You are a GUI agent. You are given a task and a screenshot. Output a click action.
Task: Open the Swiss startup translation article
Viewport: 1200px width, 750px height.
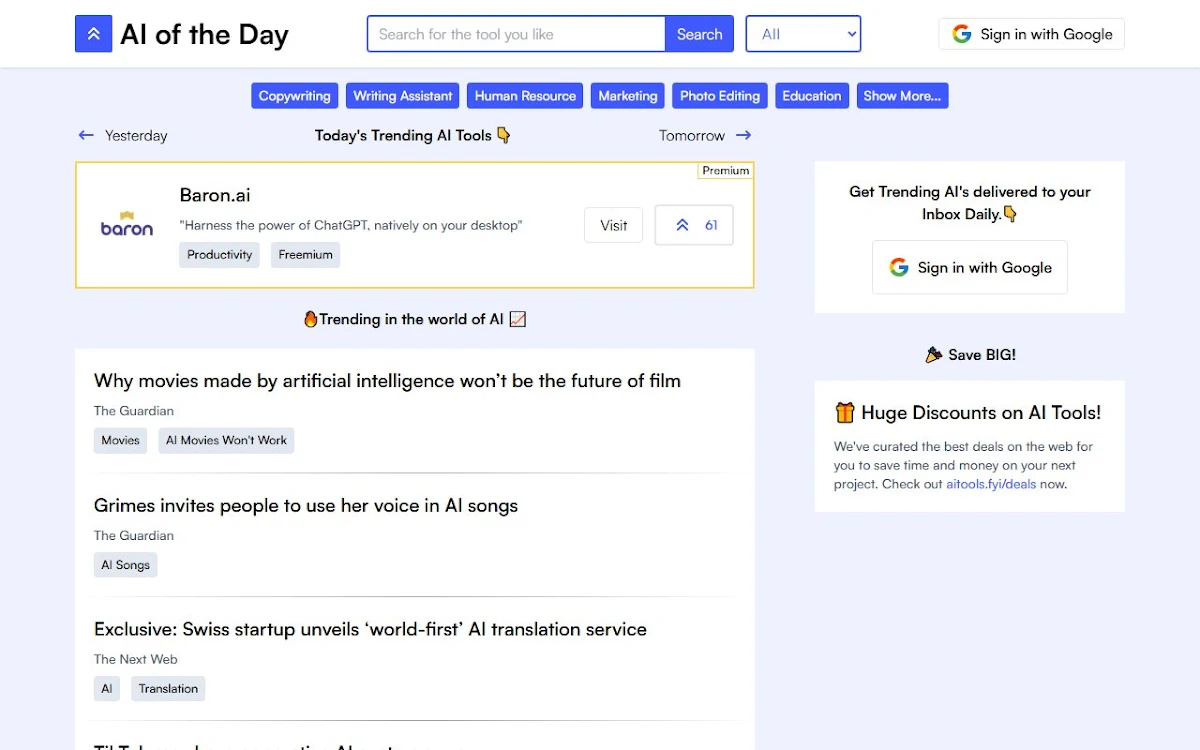click(x=370, y=630)
